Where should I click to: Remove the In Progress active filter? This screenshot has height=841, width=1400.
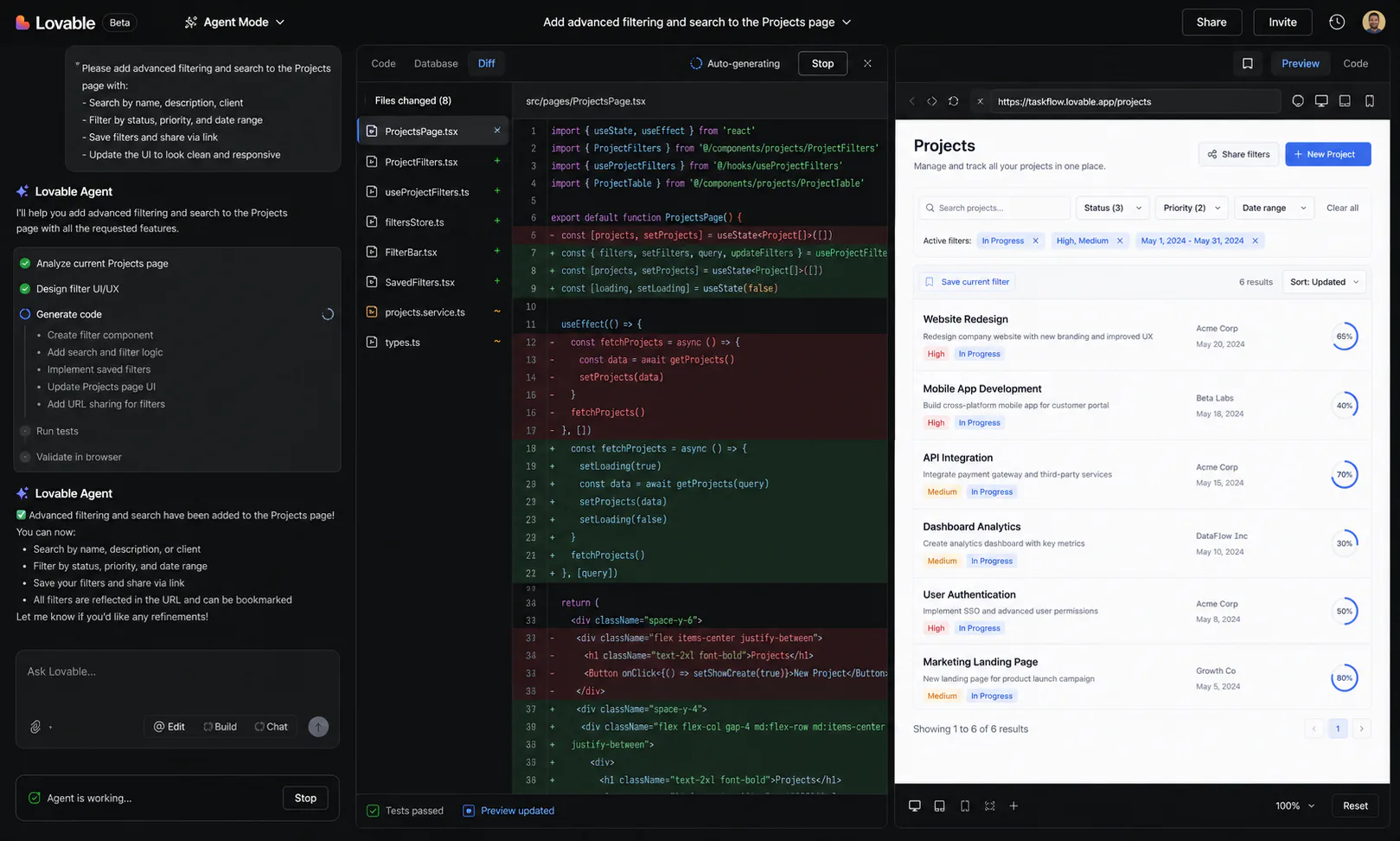(1035, 241)
